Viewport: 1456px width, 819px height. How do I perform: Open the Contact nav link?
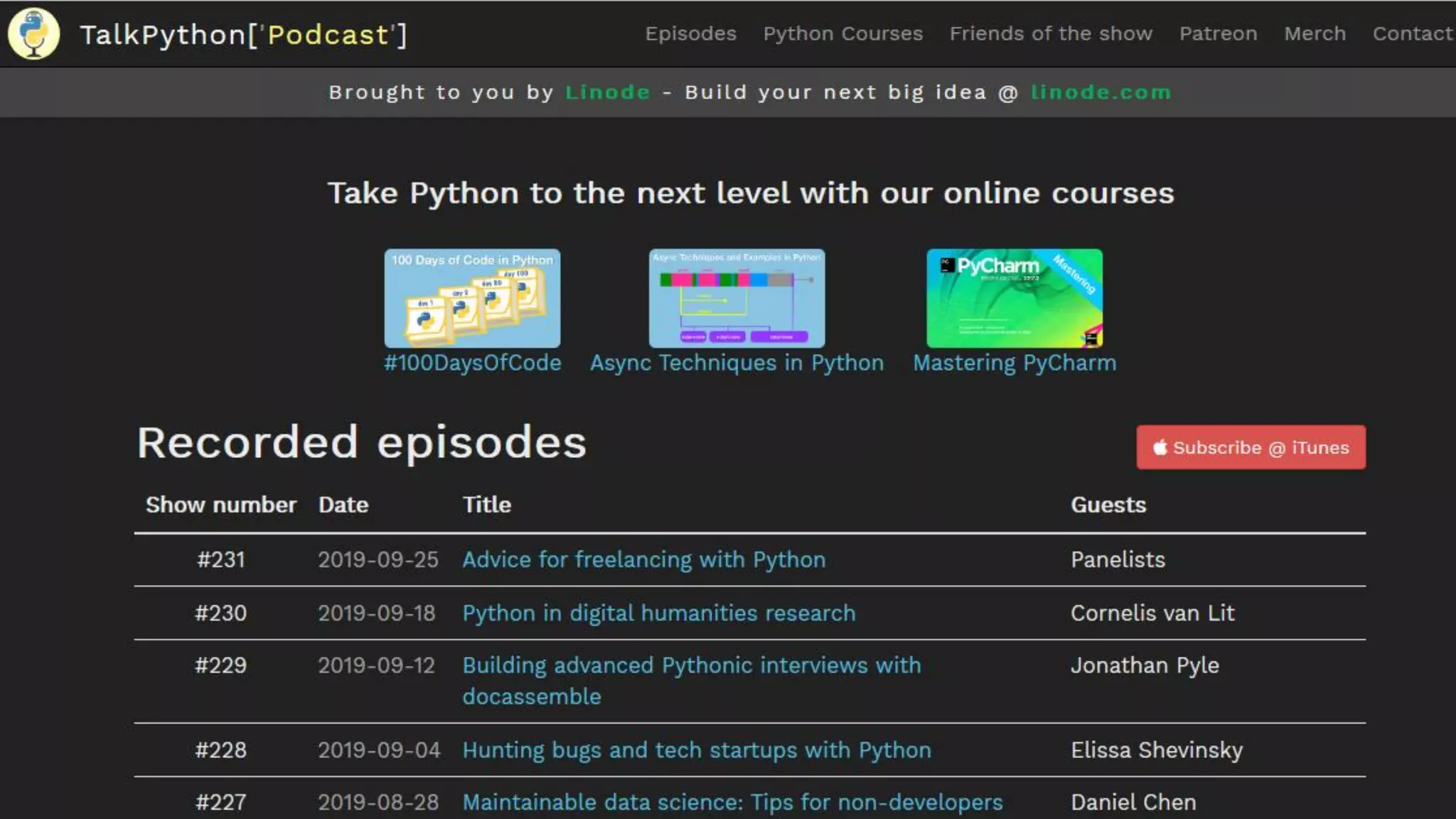[1413, 33]
